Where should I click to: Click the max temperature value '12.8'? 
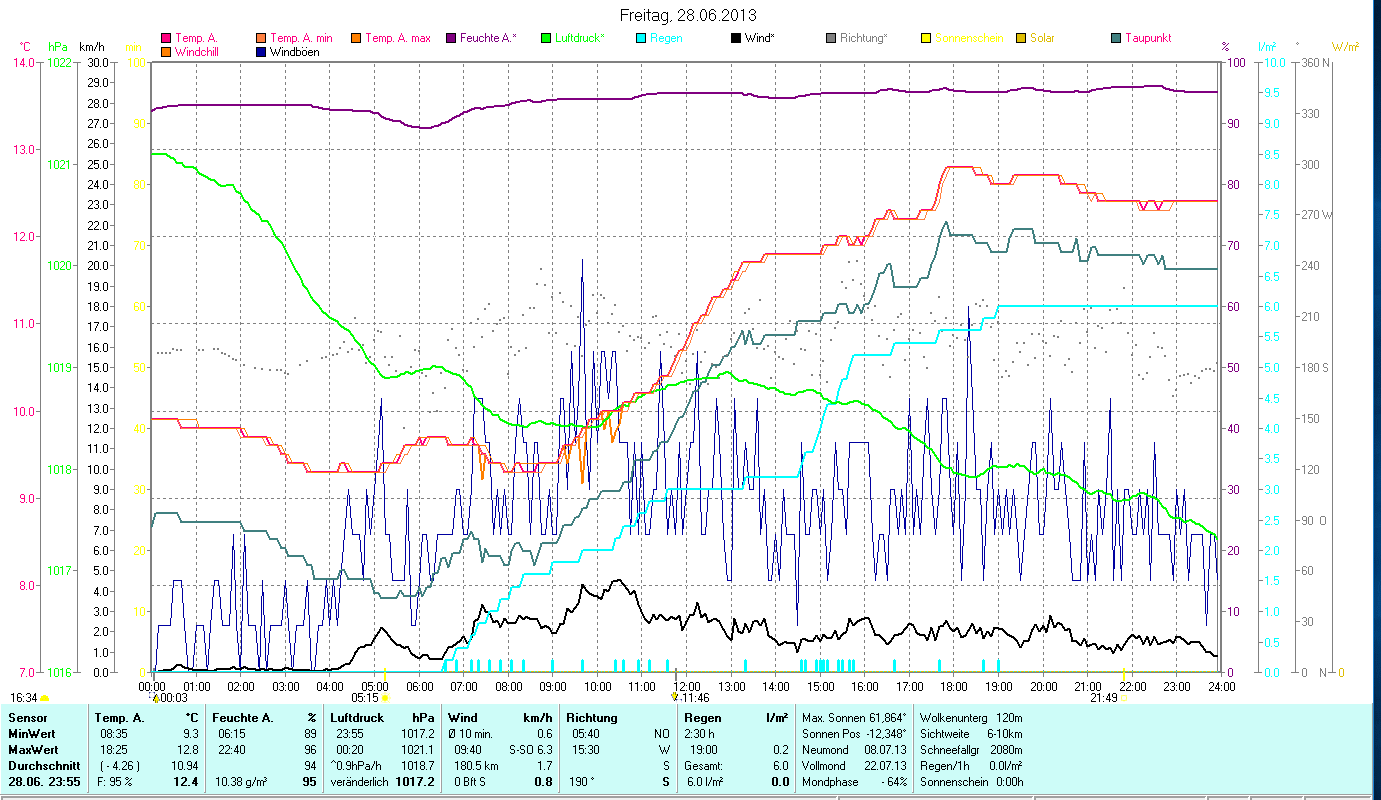tap(186, 750)
